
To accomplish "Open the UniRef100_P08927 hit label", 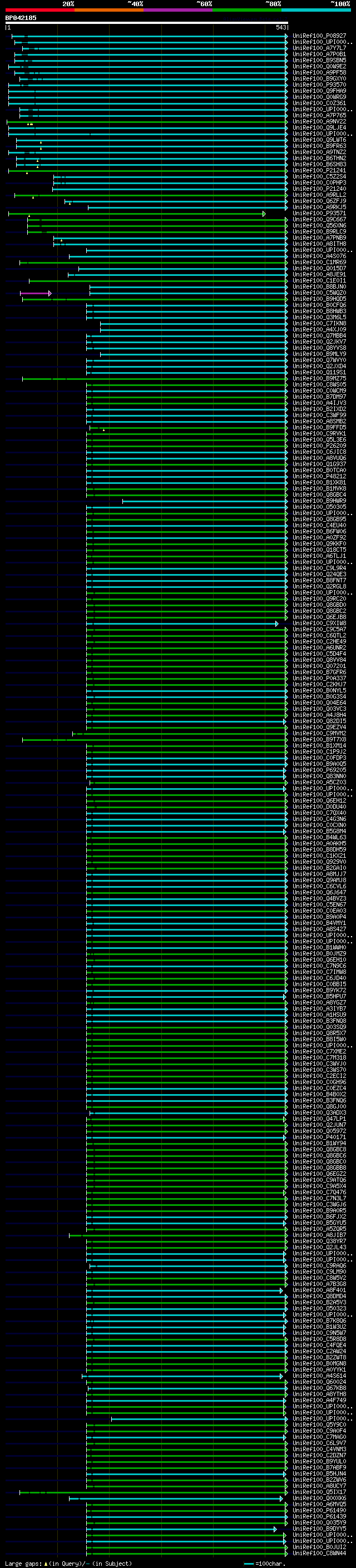I will click(x=319, y=36).
